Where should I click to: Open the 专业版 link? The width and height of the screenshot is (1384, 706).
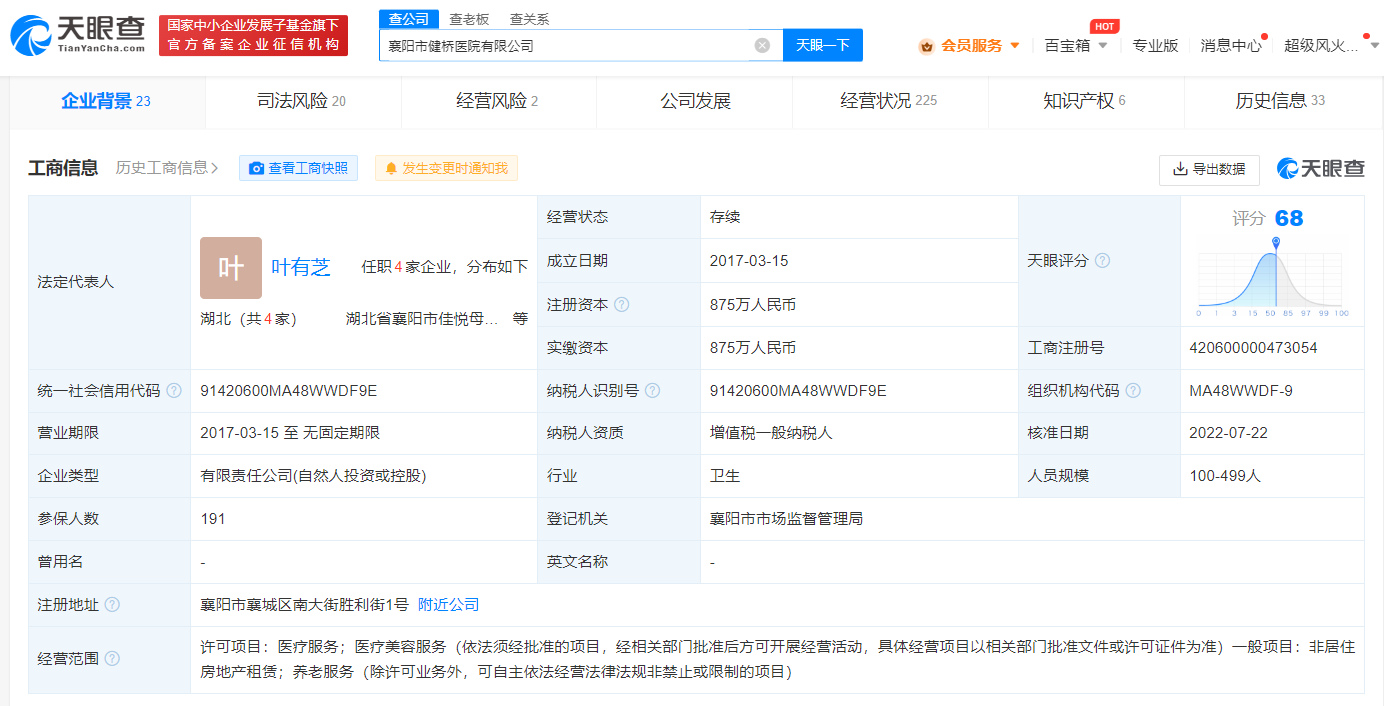pyautogui.click(x=1155, y=45)
